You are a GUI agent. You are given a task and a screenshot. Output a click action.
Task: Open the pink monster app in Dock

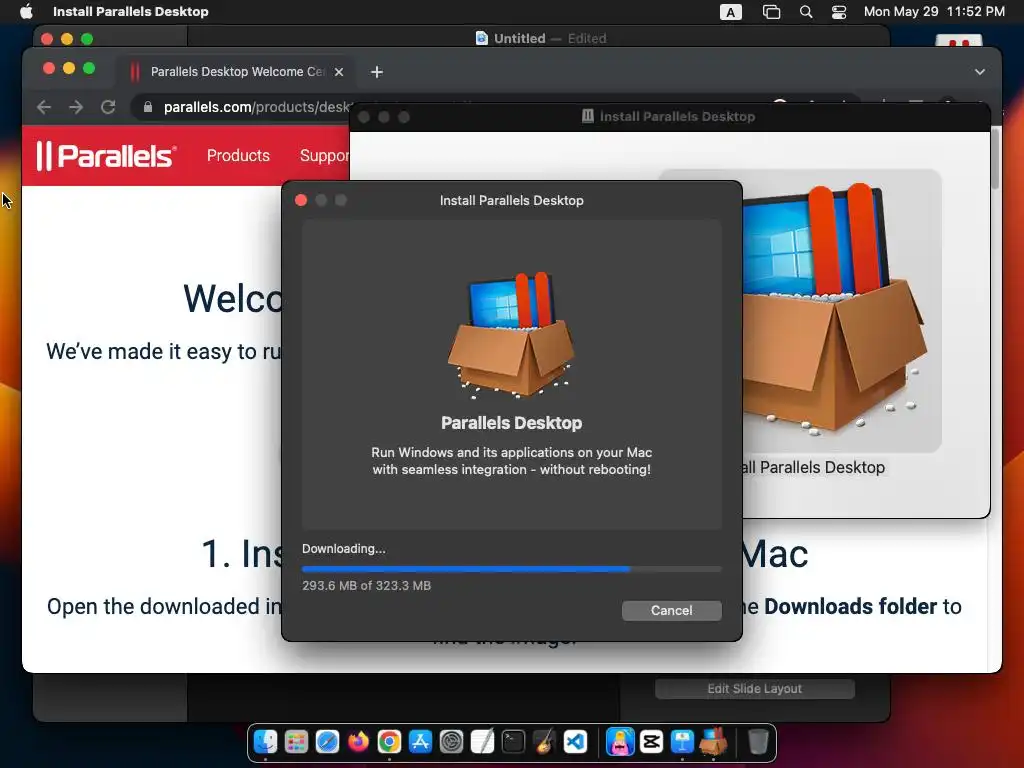tap(620, 742)
